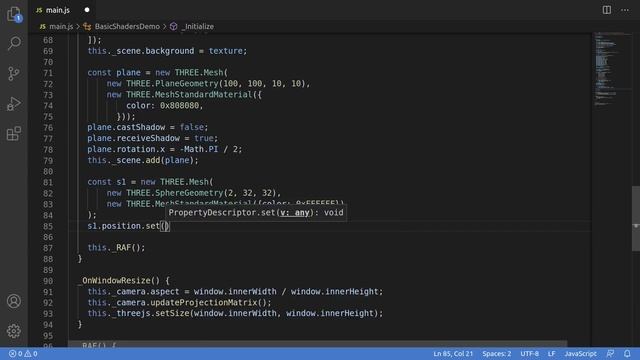Screen dimensions: 640x360
Task: Place cursor on 'this._RAF();' line
Action: click(x=116, y=248)
